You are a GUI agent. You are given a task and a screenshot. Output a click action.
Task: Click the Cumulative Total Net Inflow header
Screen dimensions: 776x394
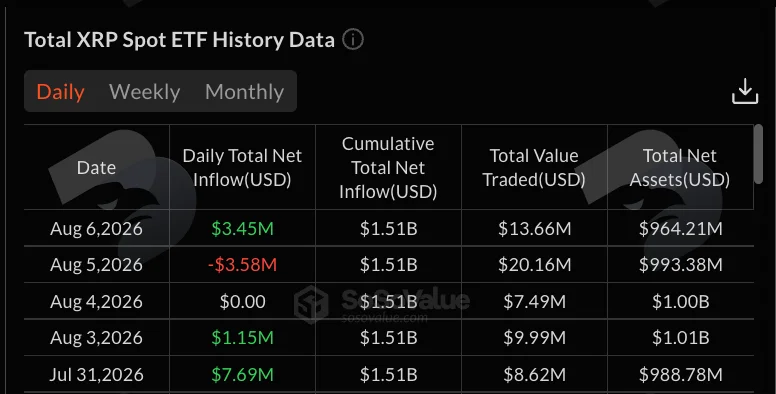388,167
